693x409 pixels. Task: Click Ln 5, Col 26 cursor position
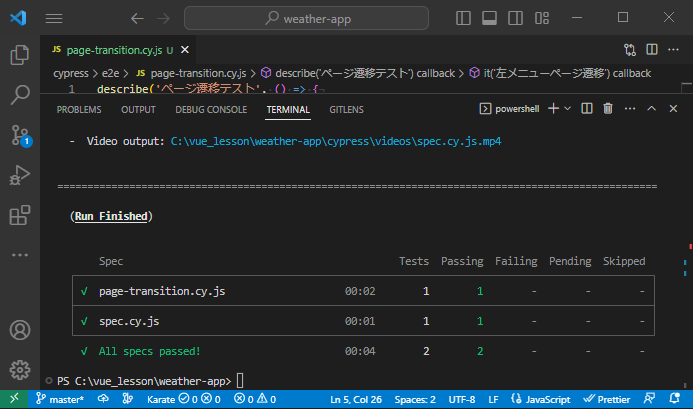(356, 399)
